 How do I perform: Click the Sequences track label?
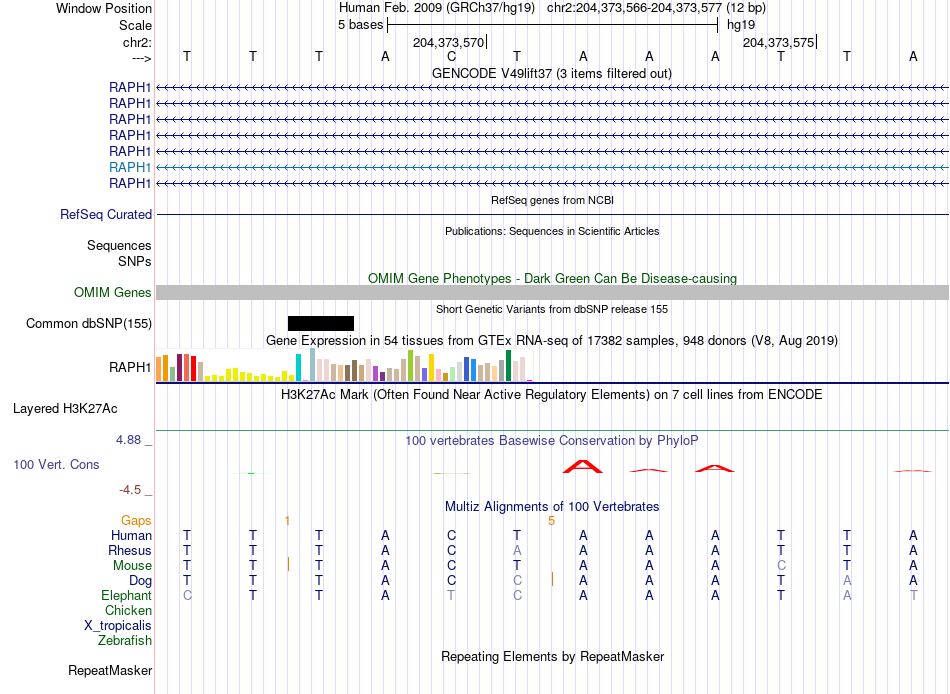119,245
